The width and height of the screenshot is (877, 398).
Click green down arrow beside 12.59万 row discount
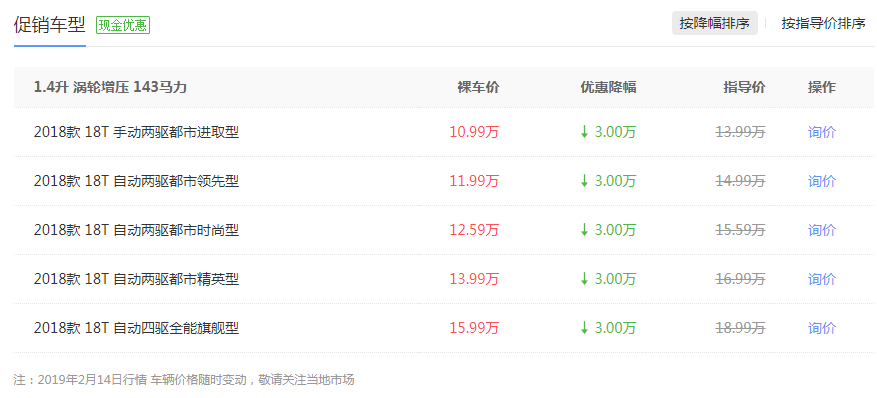coord(584,230)
